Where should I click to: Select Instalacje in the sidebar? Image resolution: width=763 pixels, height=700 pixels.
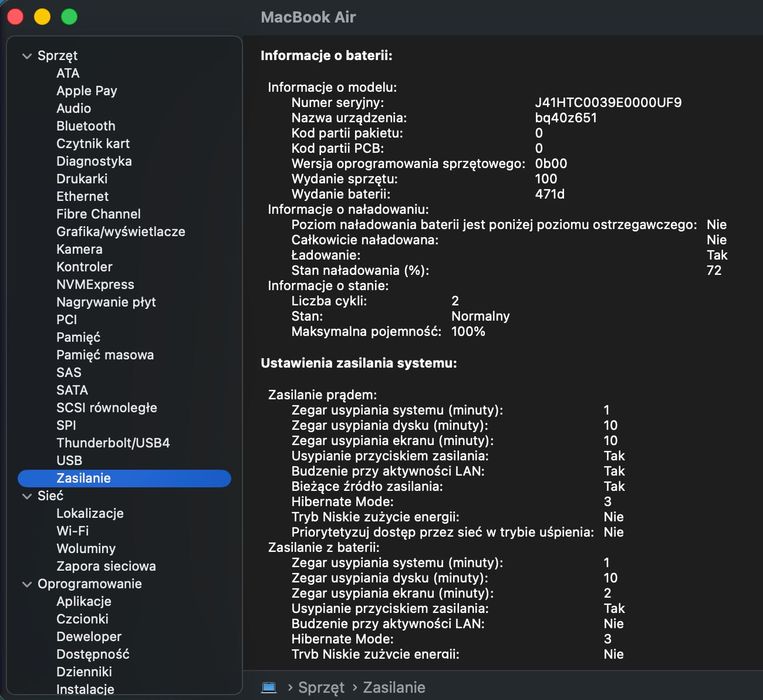85,689
